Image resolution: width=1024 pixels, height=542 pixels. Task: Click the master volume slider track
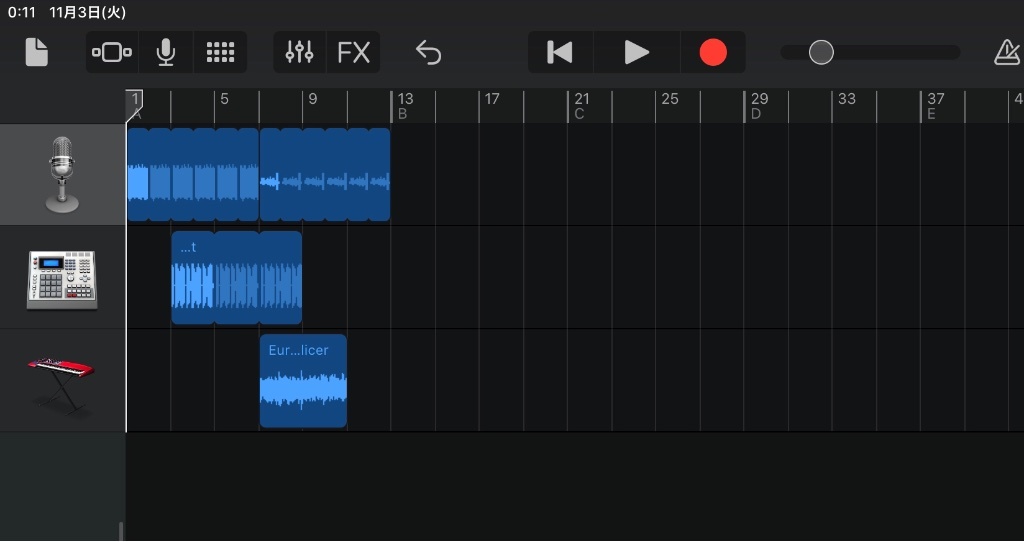pos(870,52)
